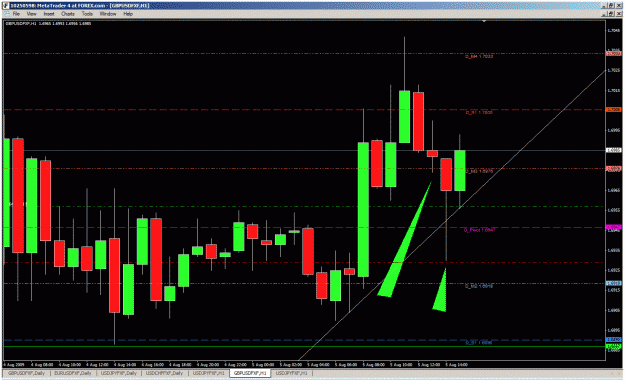
Task: Click the GBPUSDFXF,H1 quote header text in chart
Action: 48,24
